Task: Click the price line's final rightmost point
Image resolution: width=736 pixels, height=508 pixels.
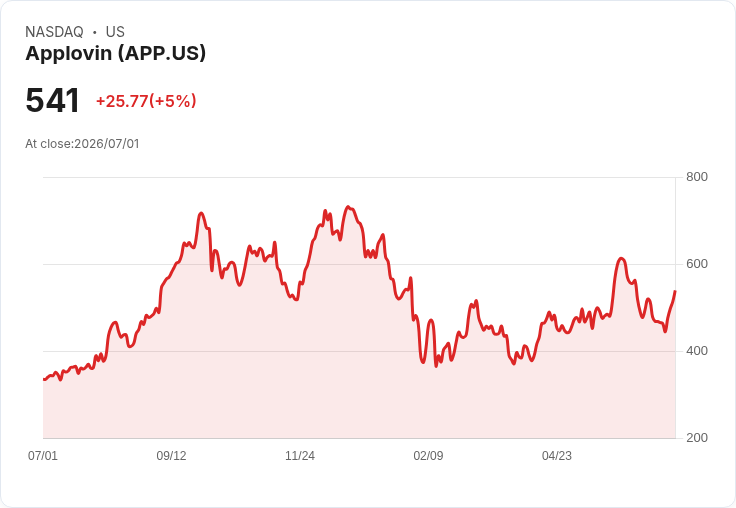Action: [675, 292]
